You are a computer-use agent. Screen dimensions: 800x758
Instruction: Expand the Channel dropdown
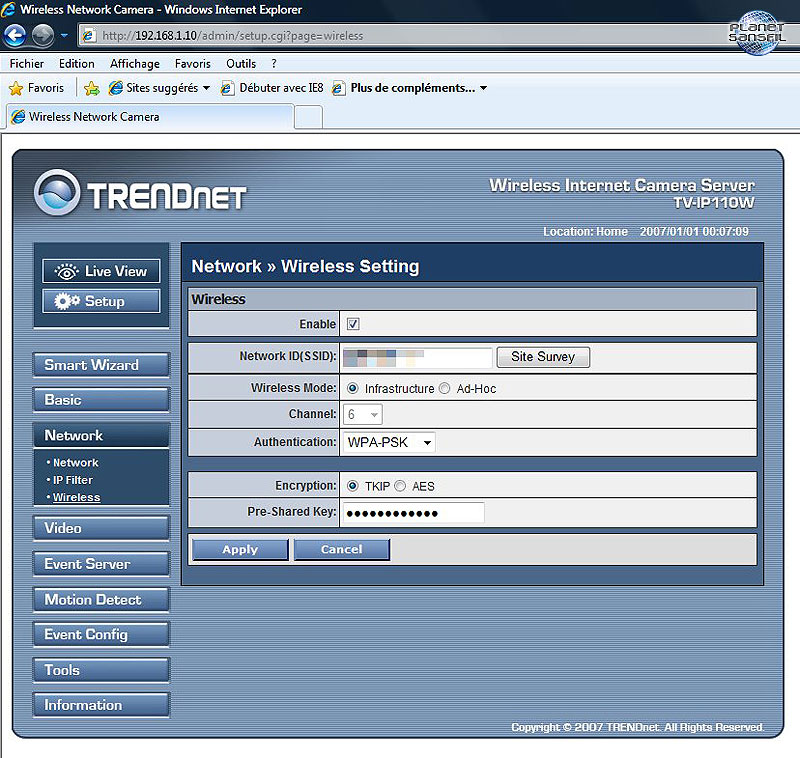click(x=364, y=414)
